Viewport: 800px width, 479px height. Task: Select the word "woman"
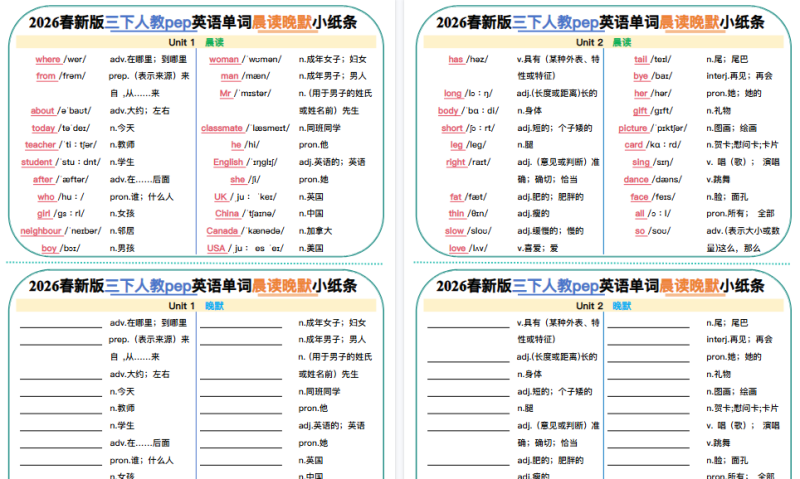click(224, 59)
